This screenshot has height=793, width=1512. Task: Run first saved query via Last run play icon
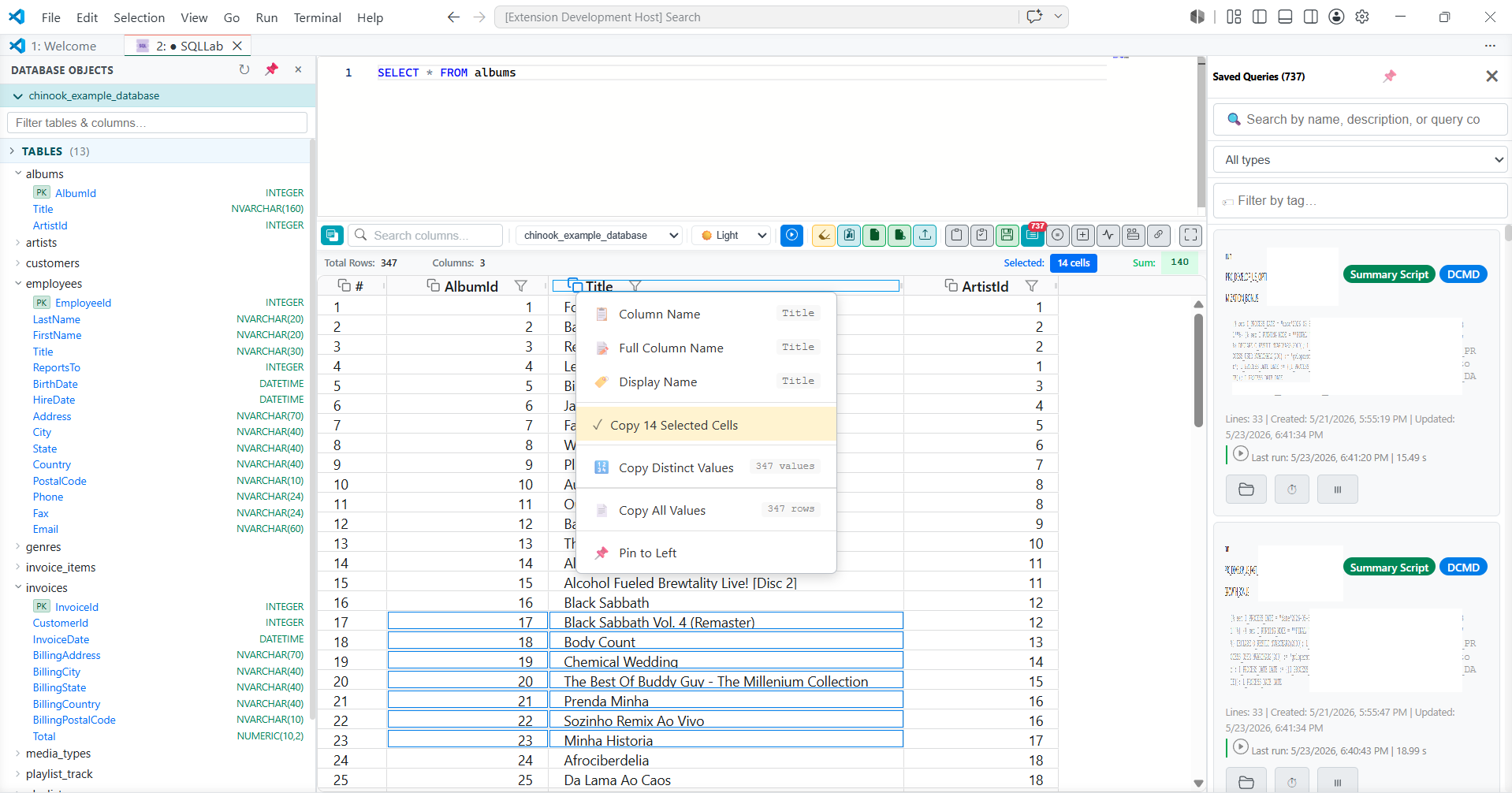(1240, 454)
